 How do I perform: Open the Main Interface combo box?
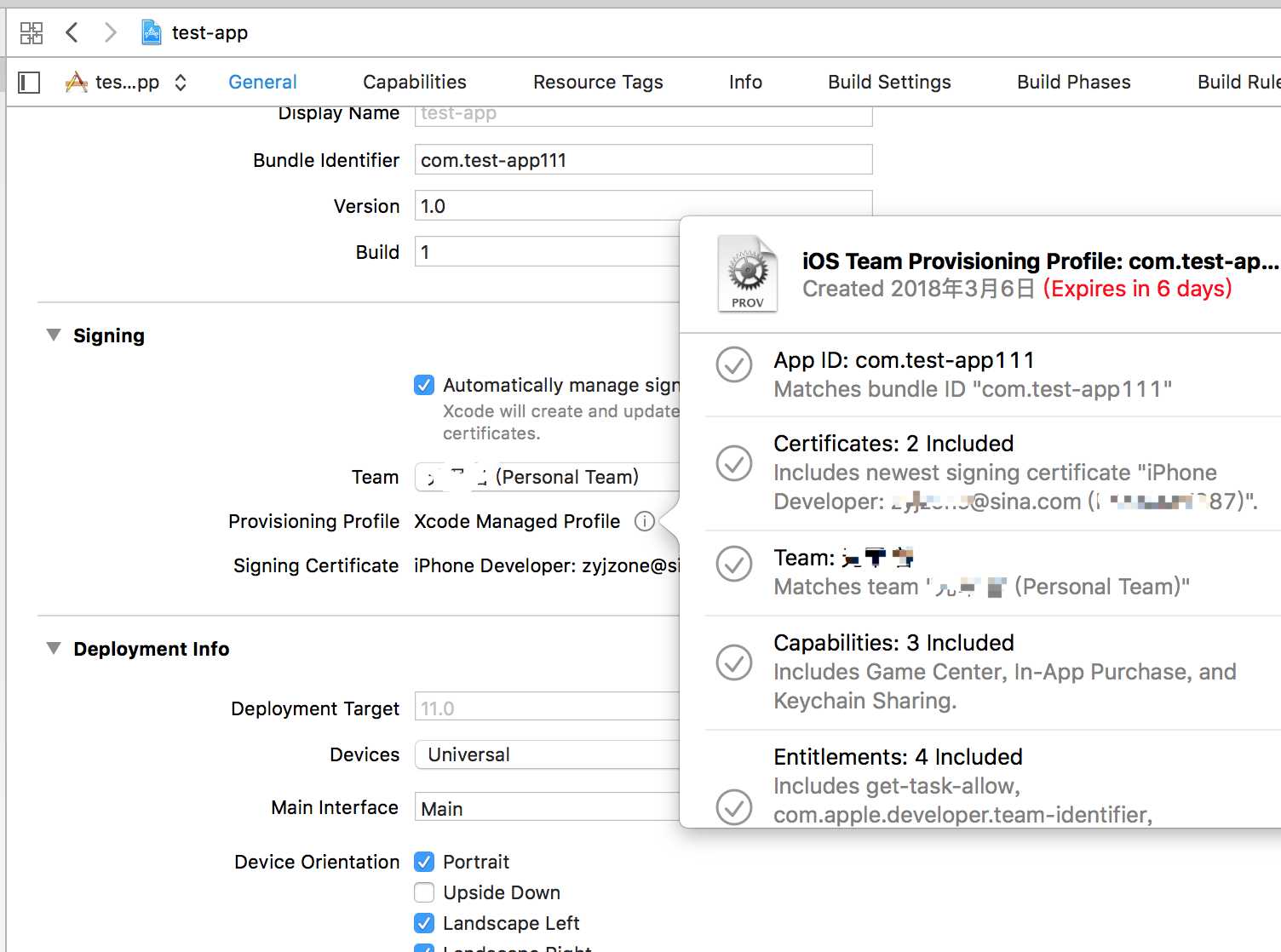547,807
